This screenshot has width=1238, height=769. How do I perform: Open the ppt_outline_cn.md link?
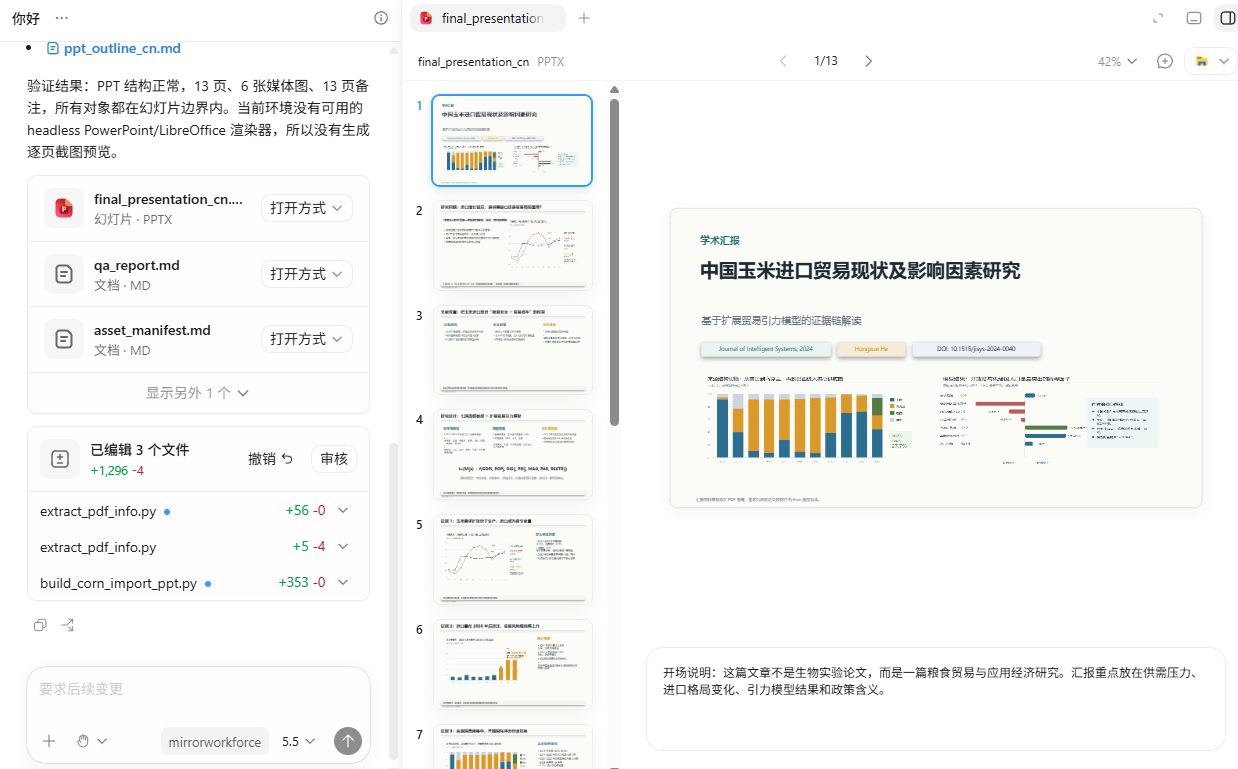pyautogui.click(x=122, y=48)
